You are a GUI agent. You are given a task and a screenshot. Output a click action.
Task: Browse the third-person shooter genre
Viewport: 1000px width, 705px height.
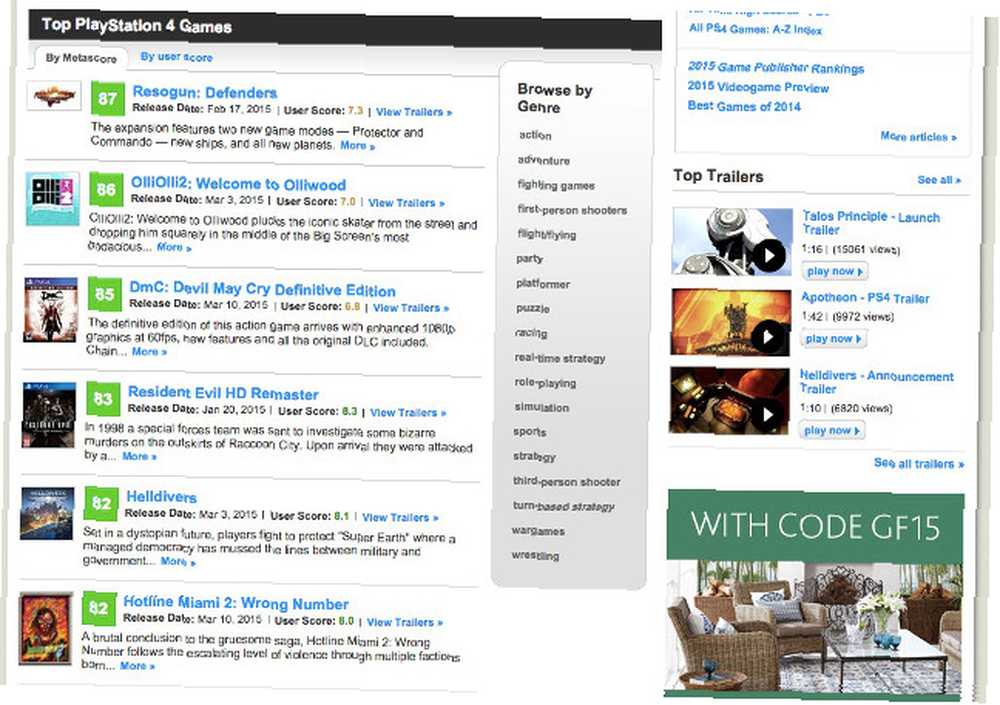click(x=566, y=482)
